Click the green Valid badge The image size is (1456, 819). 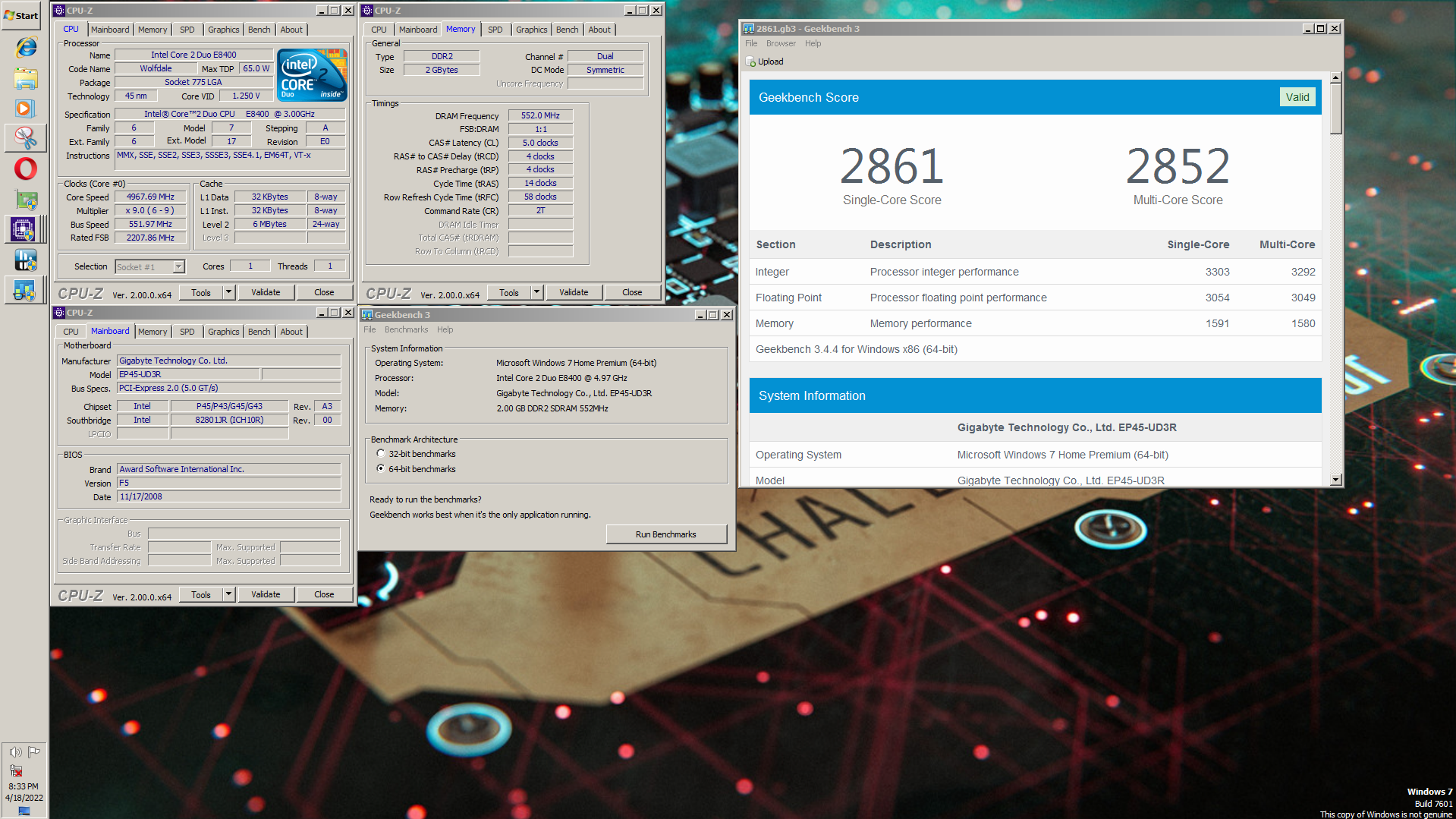[x=1297, y=97]
